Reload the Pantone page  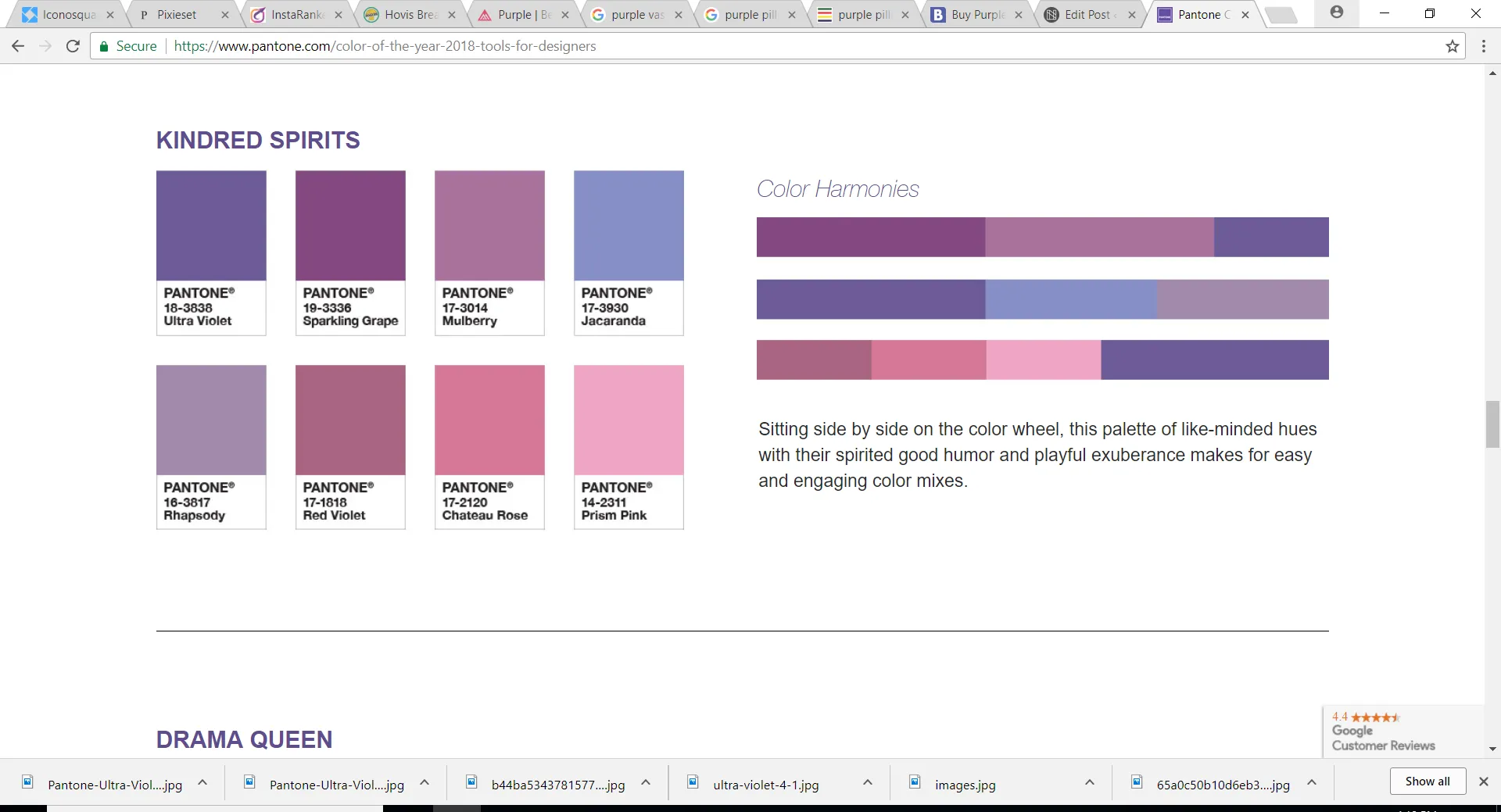click(73, 46)
